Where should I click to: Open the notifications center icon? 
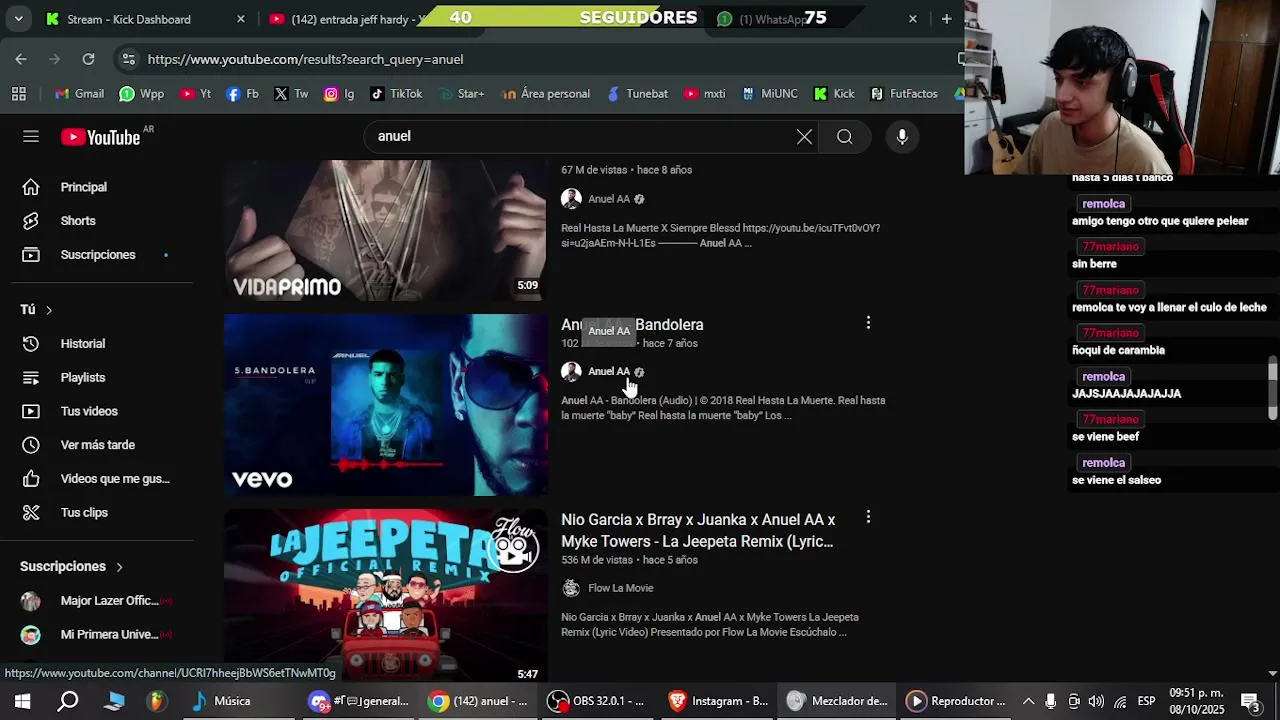point(1250,701)
